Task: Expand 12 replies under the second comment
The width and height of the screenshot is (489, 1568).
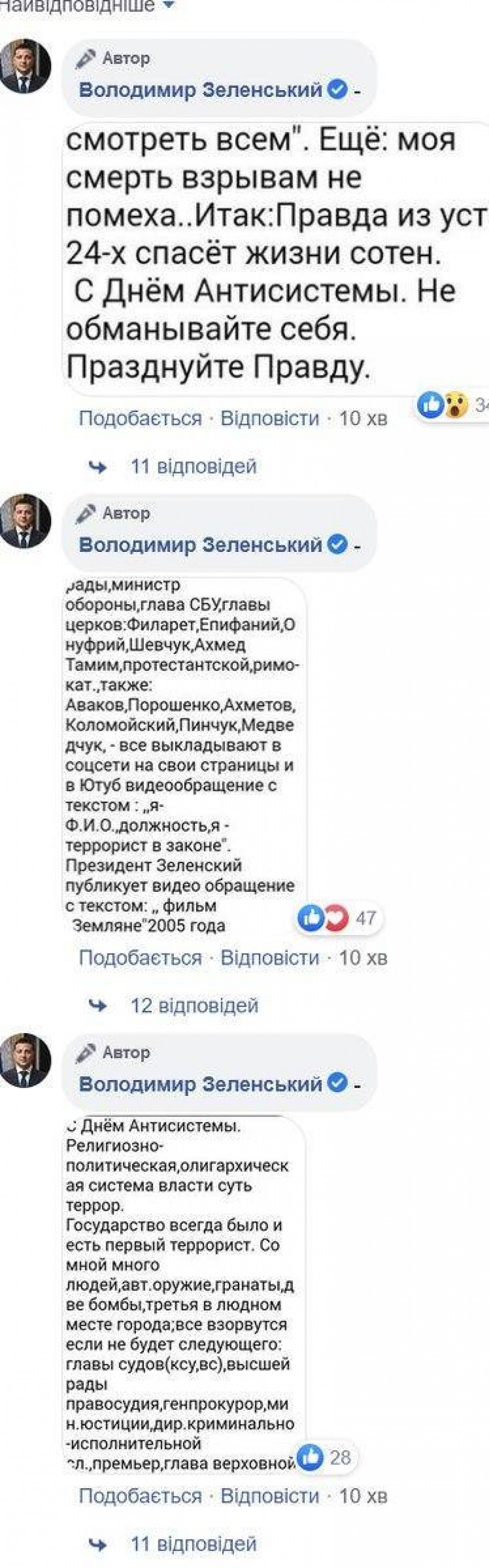Action: pyautogui.click(x=173, y=1005)
